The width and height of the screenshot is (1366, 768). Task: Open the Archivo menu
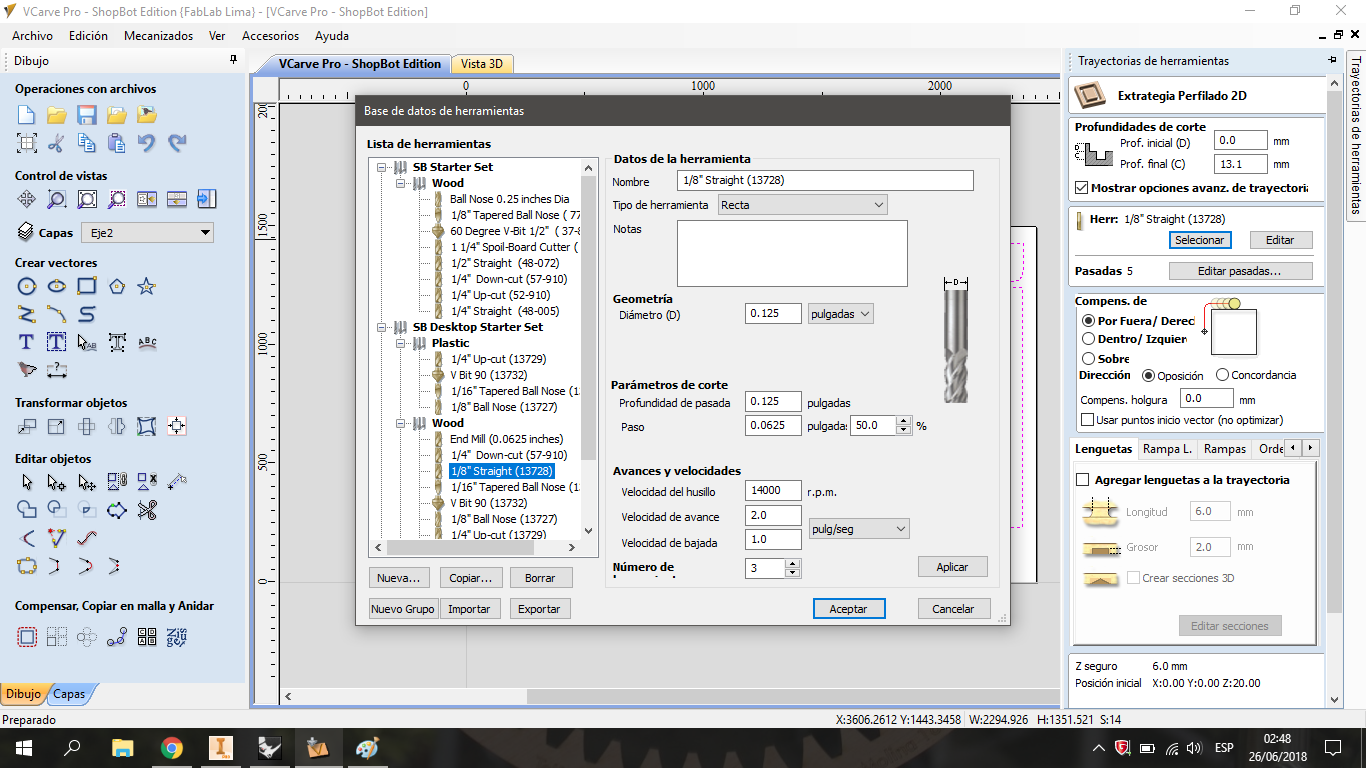(33, 35)
